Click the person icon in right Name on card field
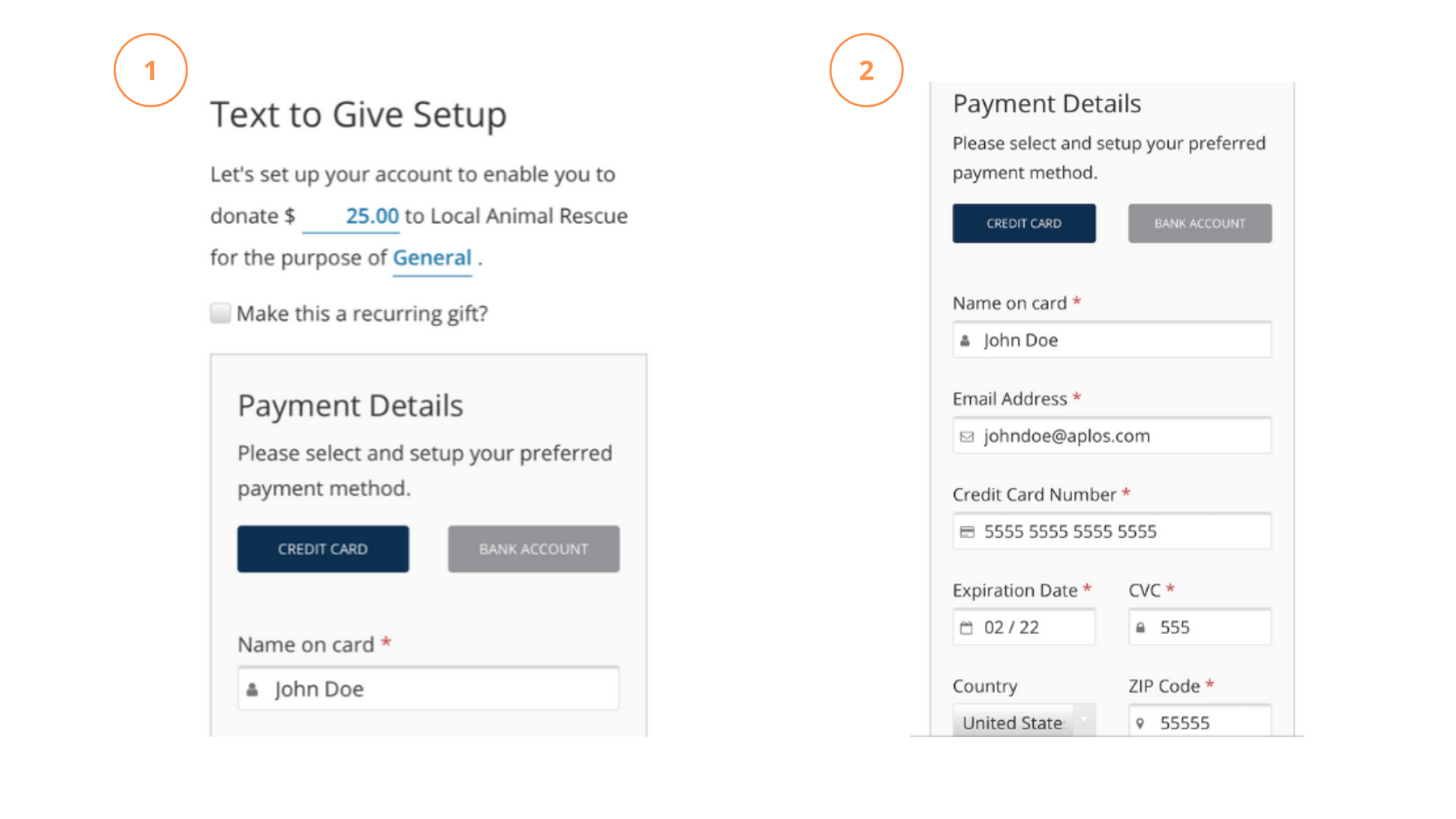Screen dimensions: 1456x819 point(965,340)
